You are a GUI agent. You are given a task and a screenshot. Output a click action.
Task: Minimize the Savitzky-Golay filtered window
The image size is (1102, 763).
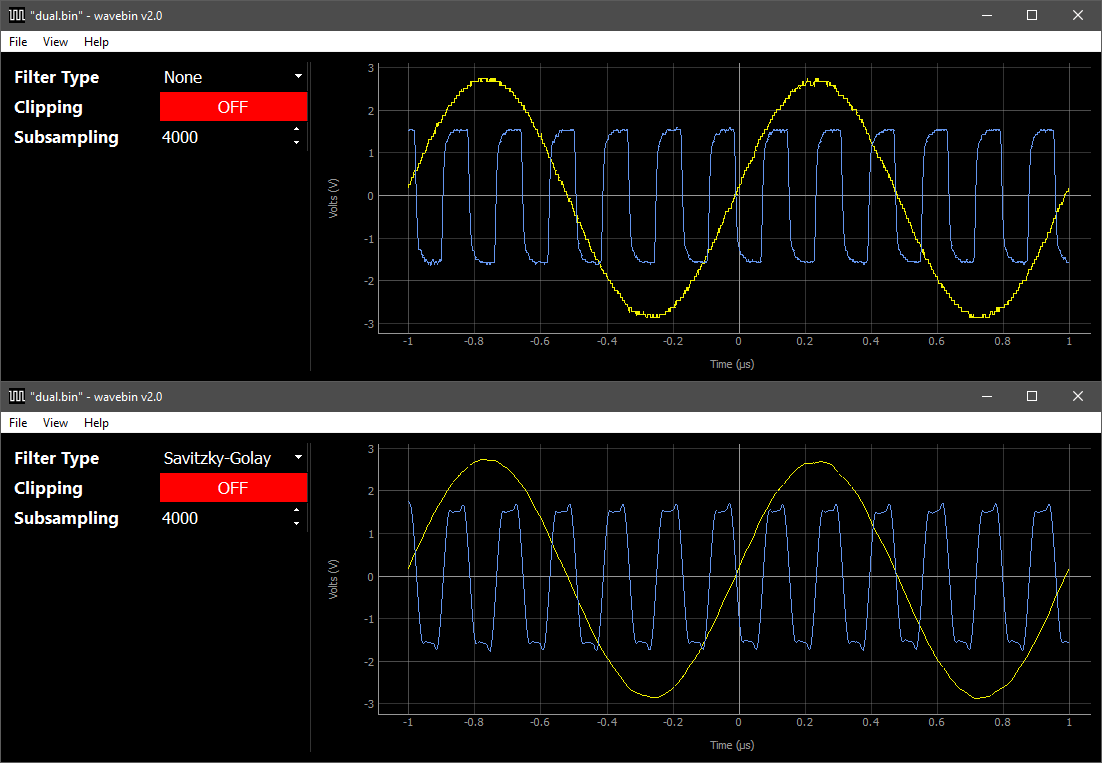point(987,396)
